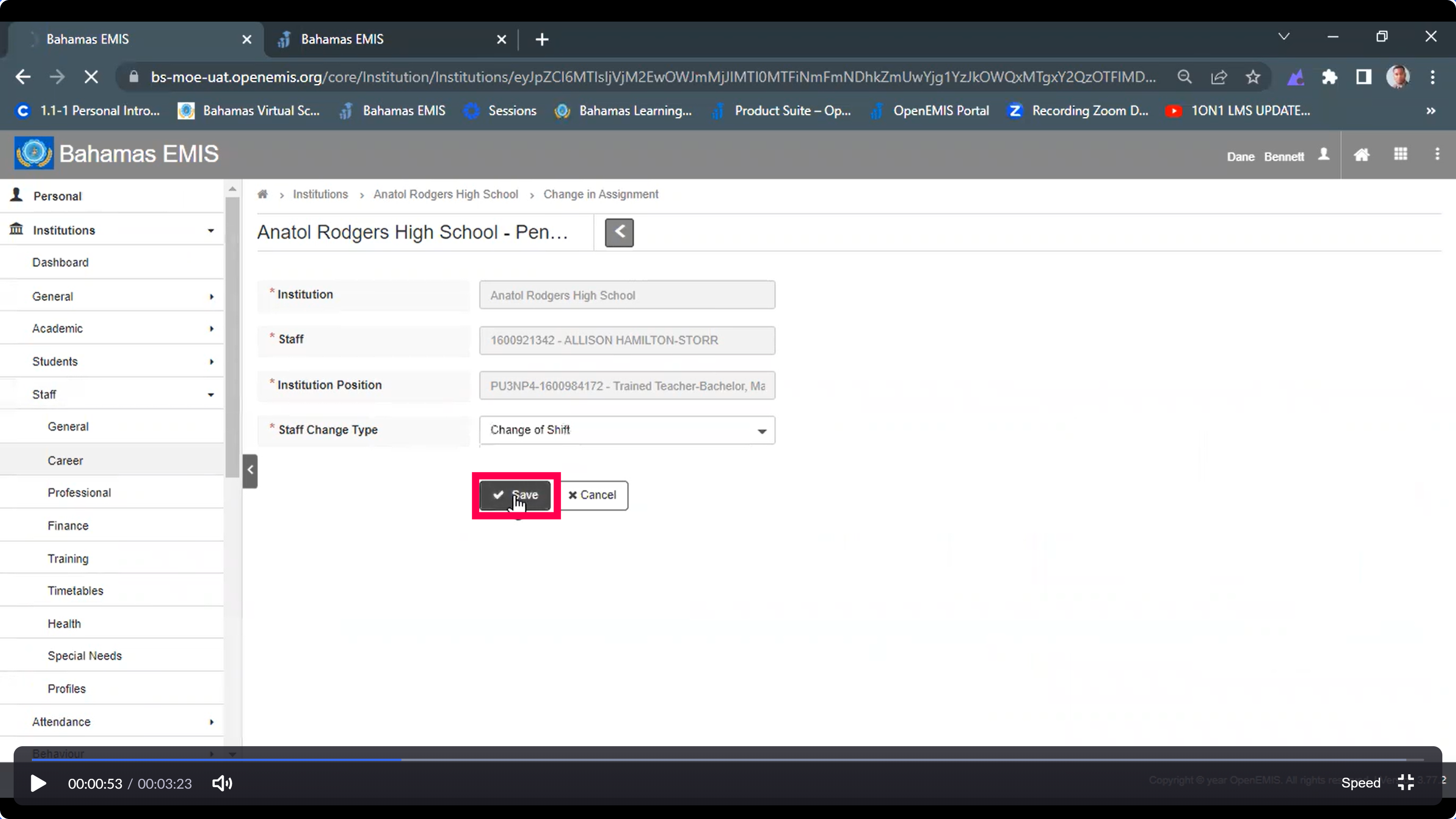Image resolution: width=1456 pixels, height=819 pixels.
Task: Collapse the sidebar with the side chevron
Action: [x=250, y=470]
